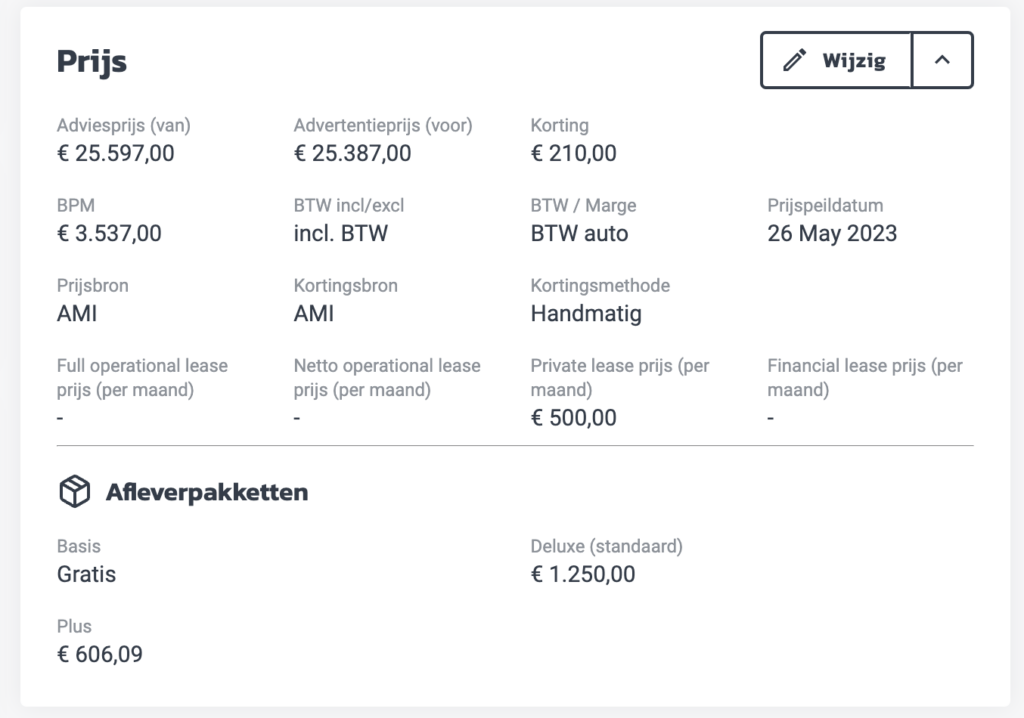Screen dimensions: 1024x718
Task: Click the Korting amount € 210,00
Action: tap(573, 154)
